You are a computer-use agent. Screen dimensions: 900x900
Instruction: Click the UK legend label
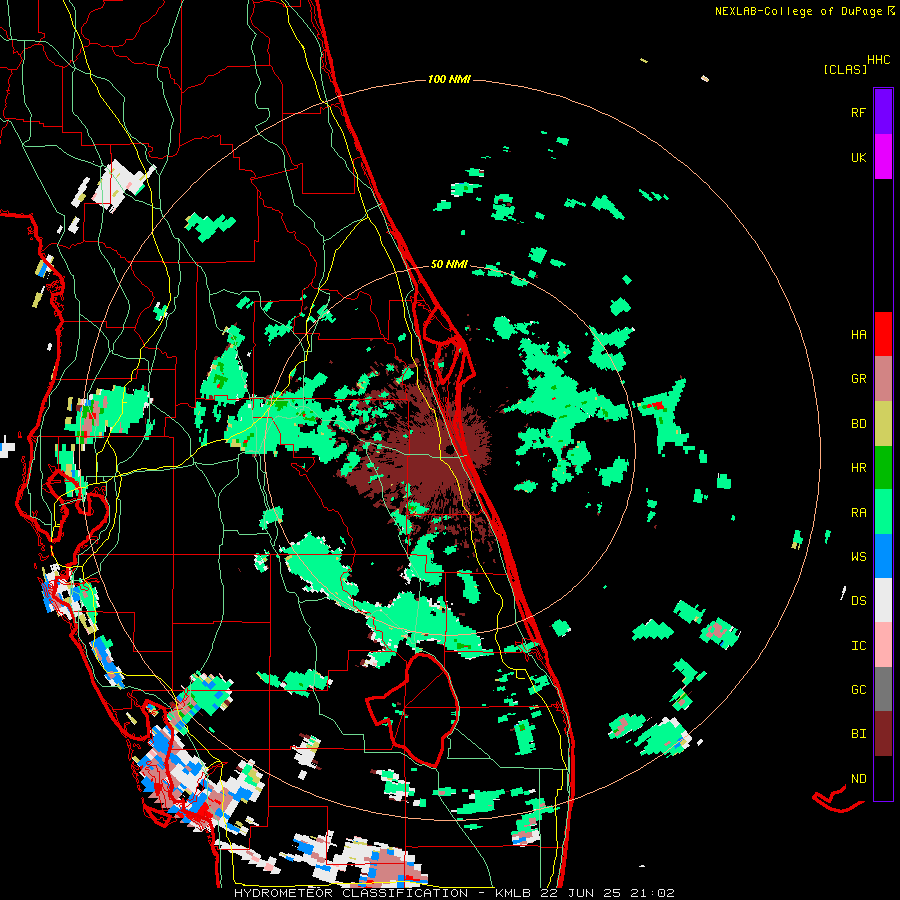[859, 157]
